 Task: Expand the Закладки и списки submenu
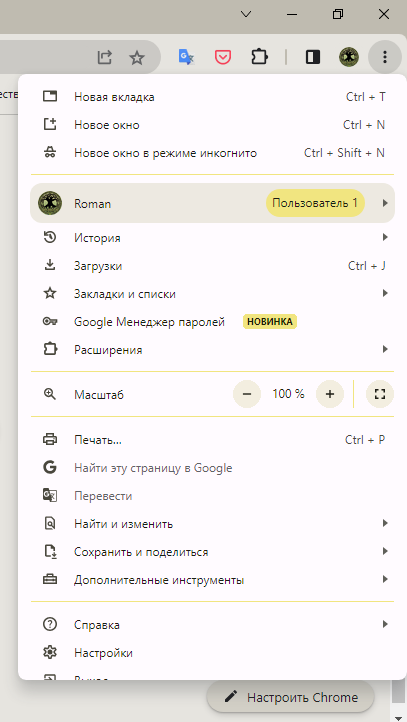point(212,294)
